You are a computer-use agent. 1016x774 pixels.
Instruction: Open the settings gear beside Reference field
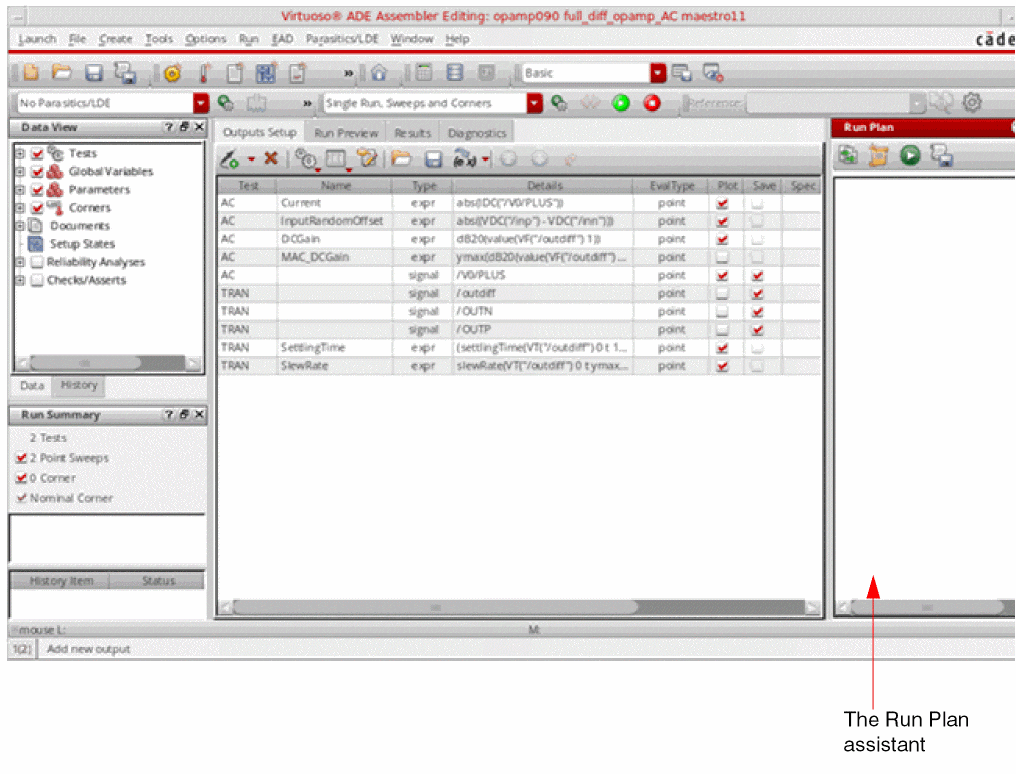(972, 102)
